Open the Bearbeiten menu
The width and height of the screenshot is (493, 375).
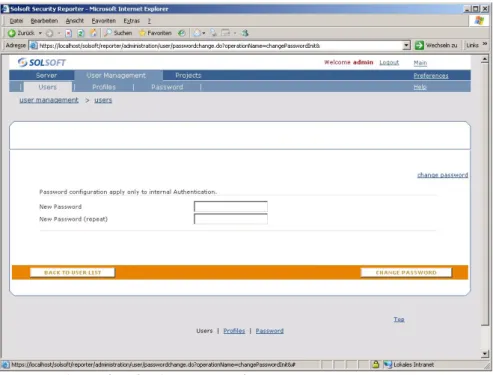click(44, 21)
